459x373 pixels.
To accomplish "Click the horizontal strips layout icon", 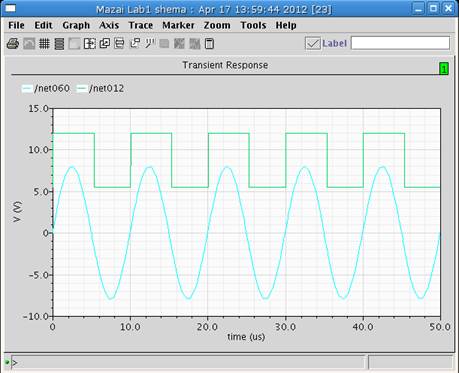I will tap(59, 44).
